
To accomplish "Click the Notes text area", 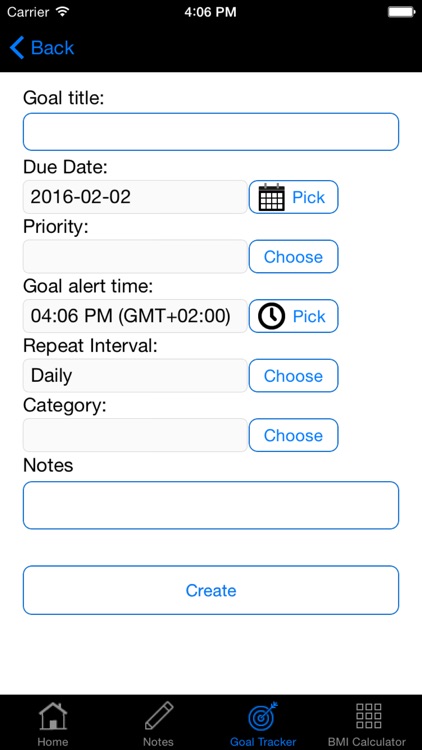I will point(211,505).
